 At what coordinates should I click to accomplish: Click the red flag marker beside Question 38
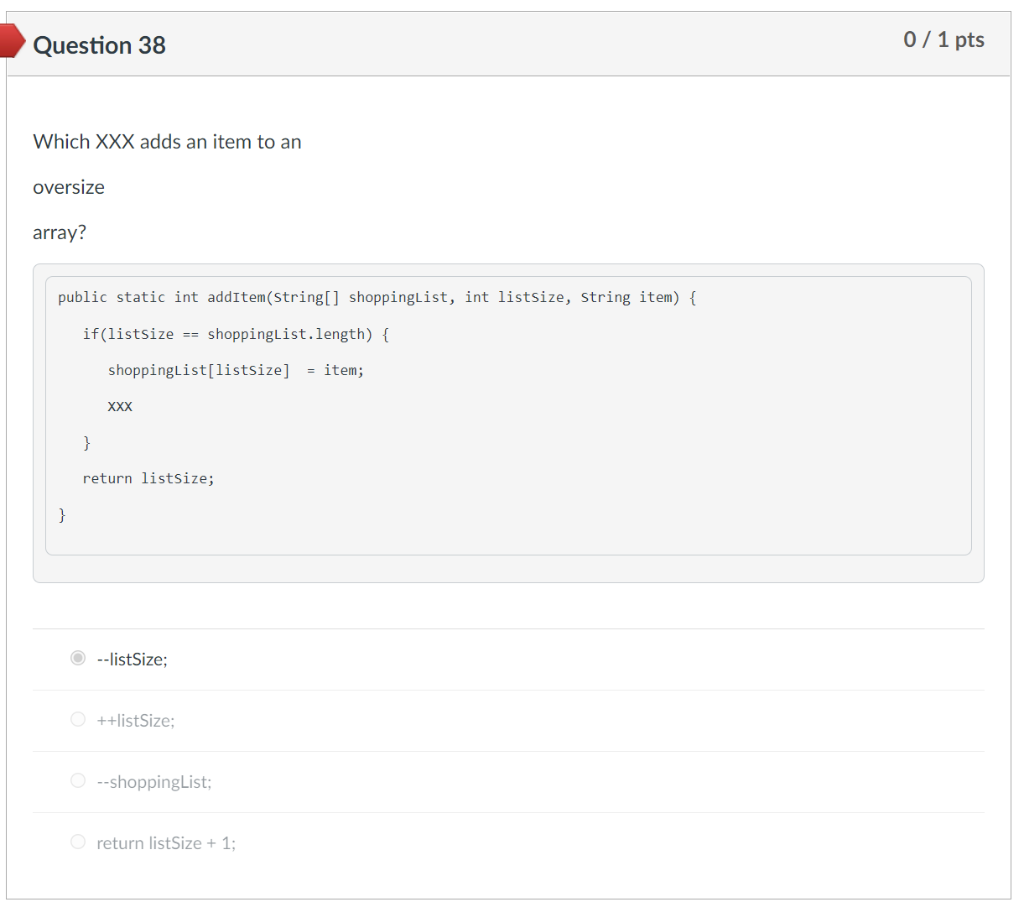(x=12, y=40)
